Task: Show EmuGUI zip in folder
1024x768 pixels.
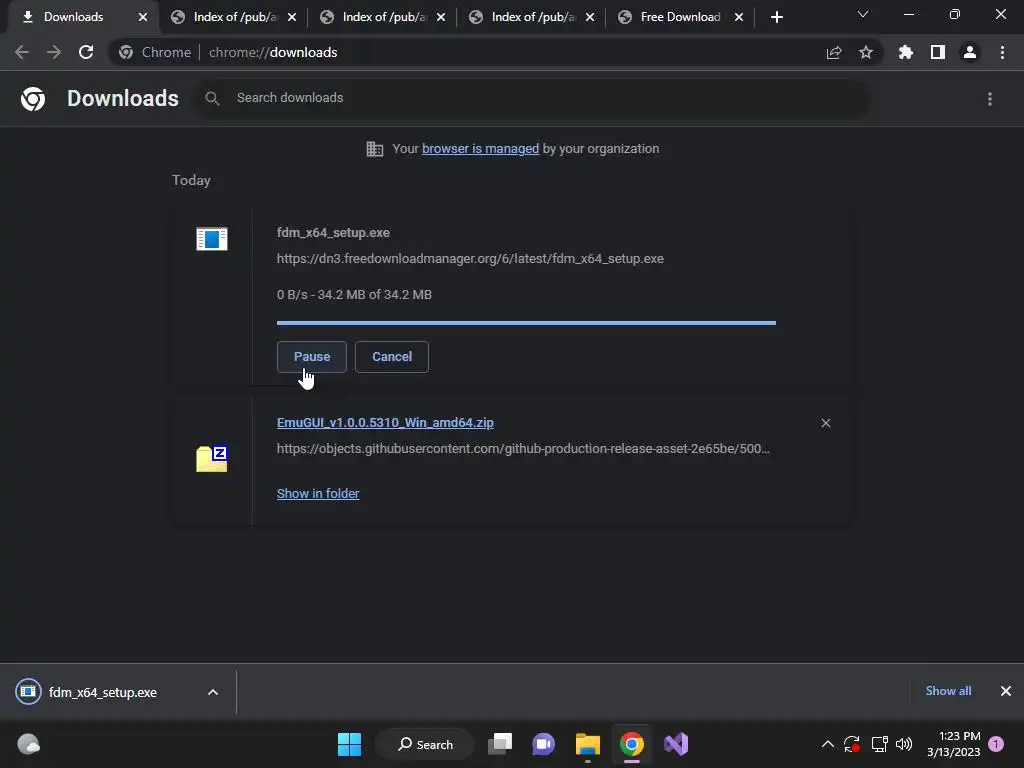Action: 318,494
